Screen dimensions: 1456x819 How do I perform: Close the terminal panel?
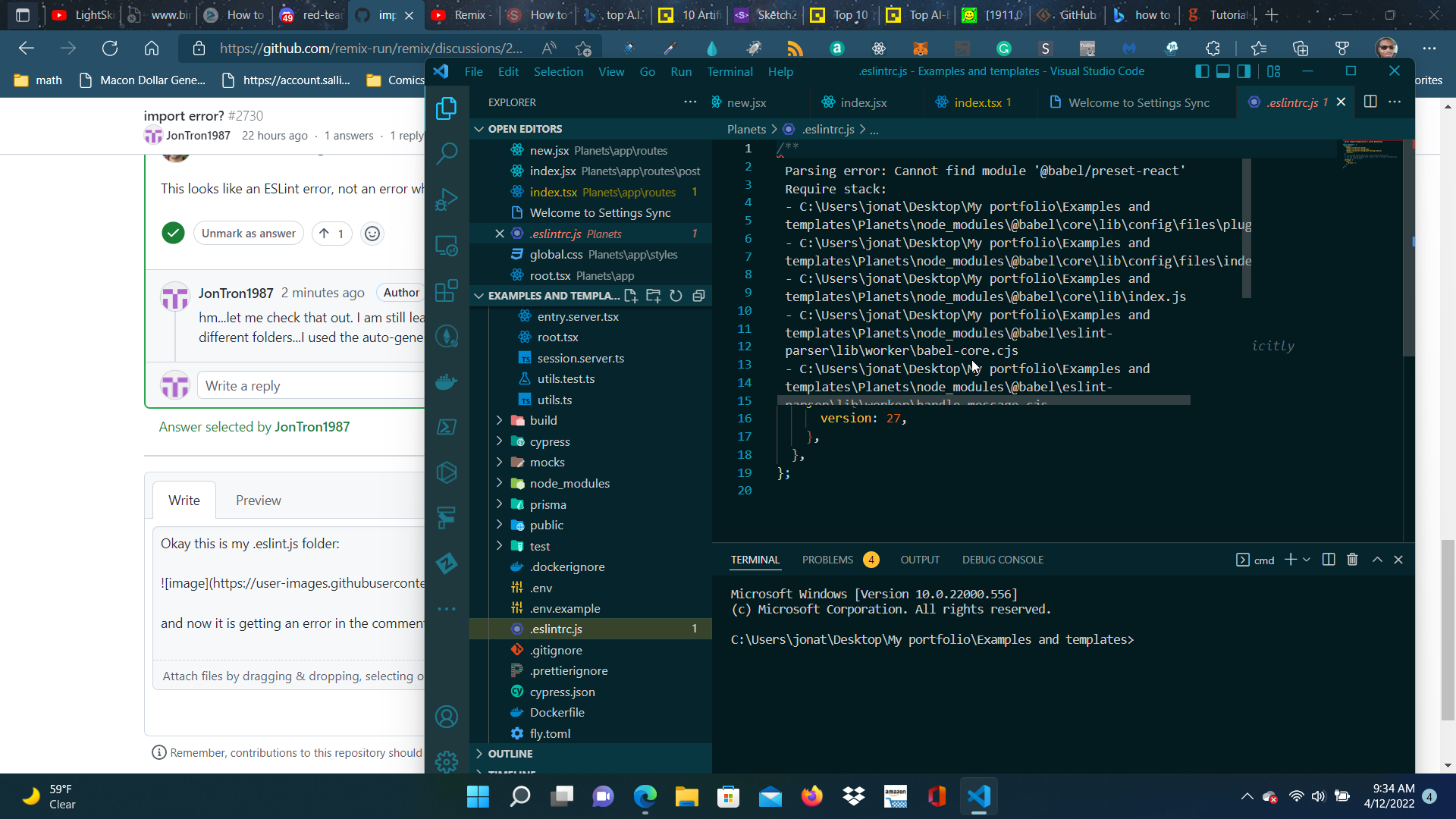[x=1398, y=560]
